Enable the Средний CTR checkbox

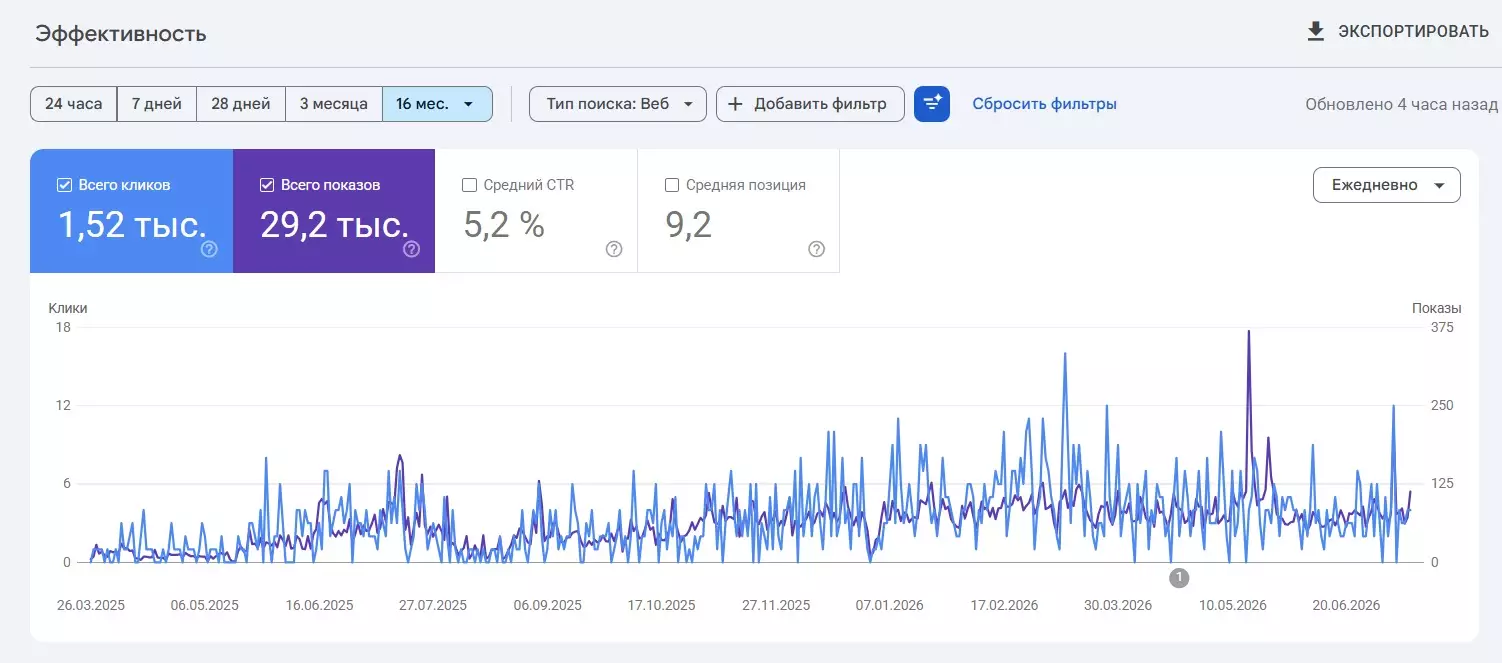coord(469,185)
